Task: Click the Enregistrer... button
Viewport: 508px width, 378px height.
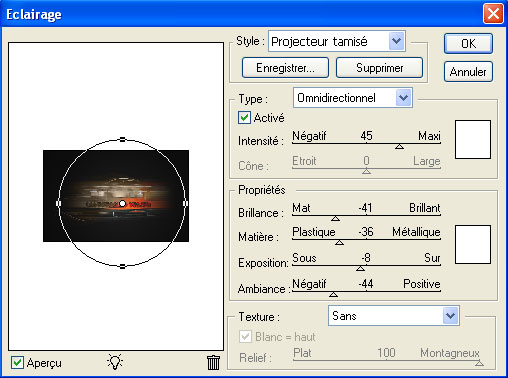Action: [x=285, y=68]
